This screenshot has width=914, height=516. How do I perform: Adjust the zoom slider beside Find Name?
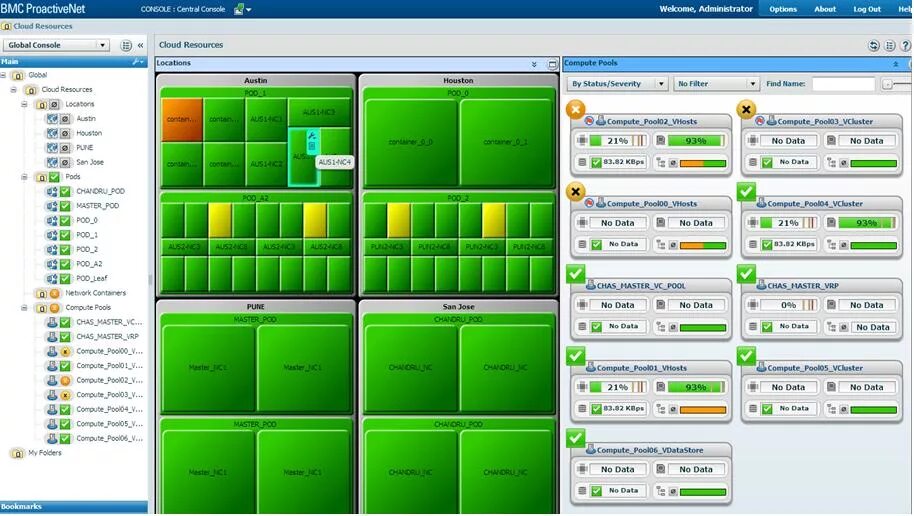[888, 85]
